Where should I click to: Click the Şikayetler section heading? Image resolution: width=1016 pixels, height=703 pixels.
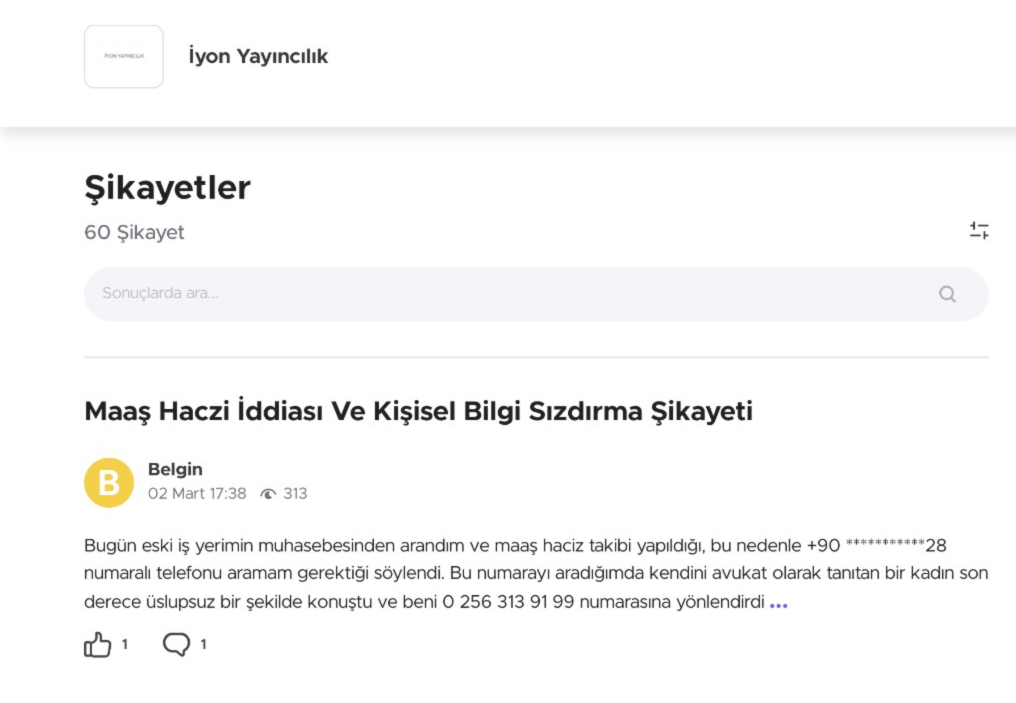click(167, 187)
